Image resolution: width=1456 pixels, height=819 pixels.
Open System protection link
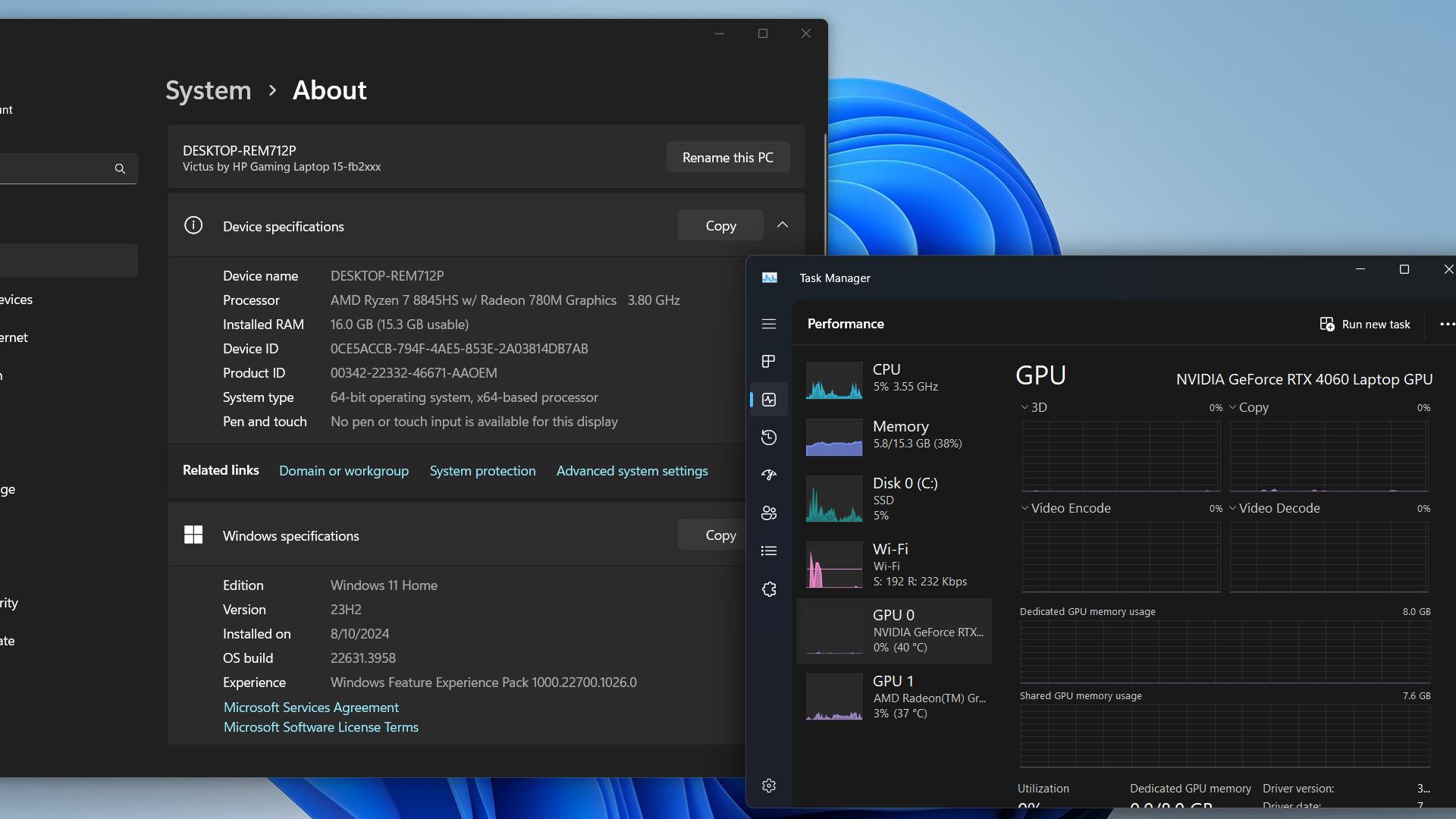482,471
